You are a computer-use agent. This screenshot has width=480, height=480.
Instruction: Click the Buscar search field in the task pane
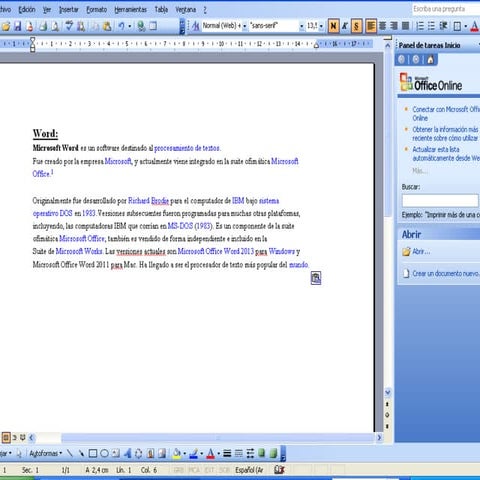[440, 201]
